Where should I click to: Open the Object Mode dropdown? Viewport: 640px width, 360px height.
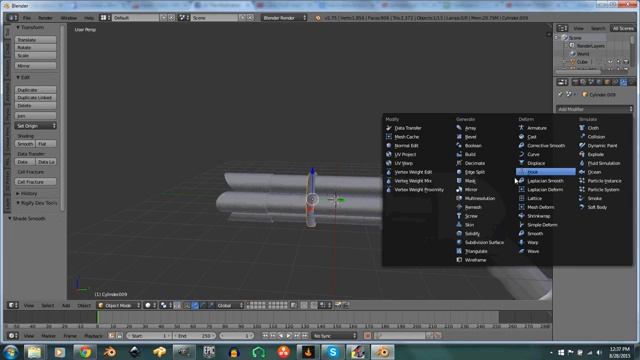click(119, 305)
